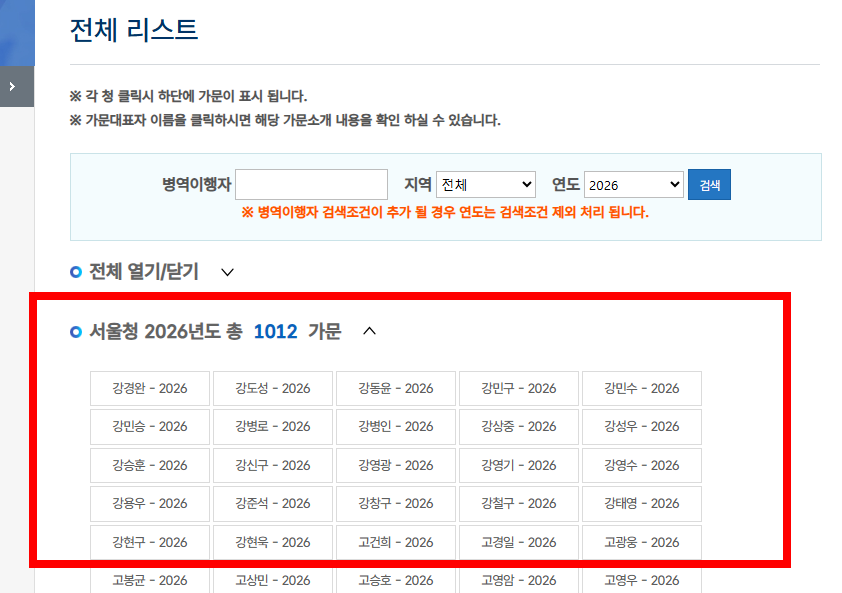Open 강민구 - 2026 family entry
The width and height of the screenshot is (842, 593).
click(519, 388)
